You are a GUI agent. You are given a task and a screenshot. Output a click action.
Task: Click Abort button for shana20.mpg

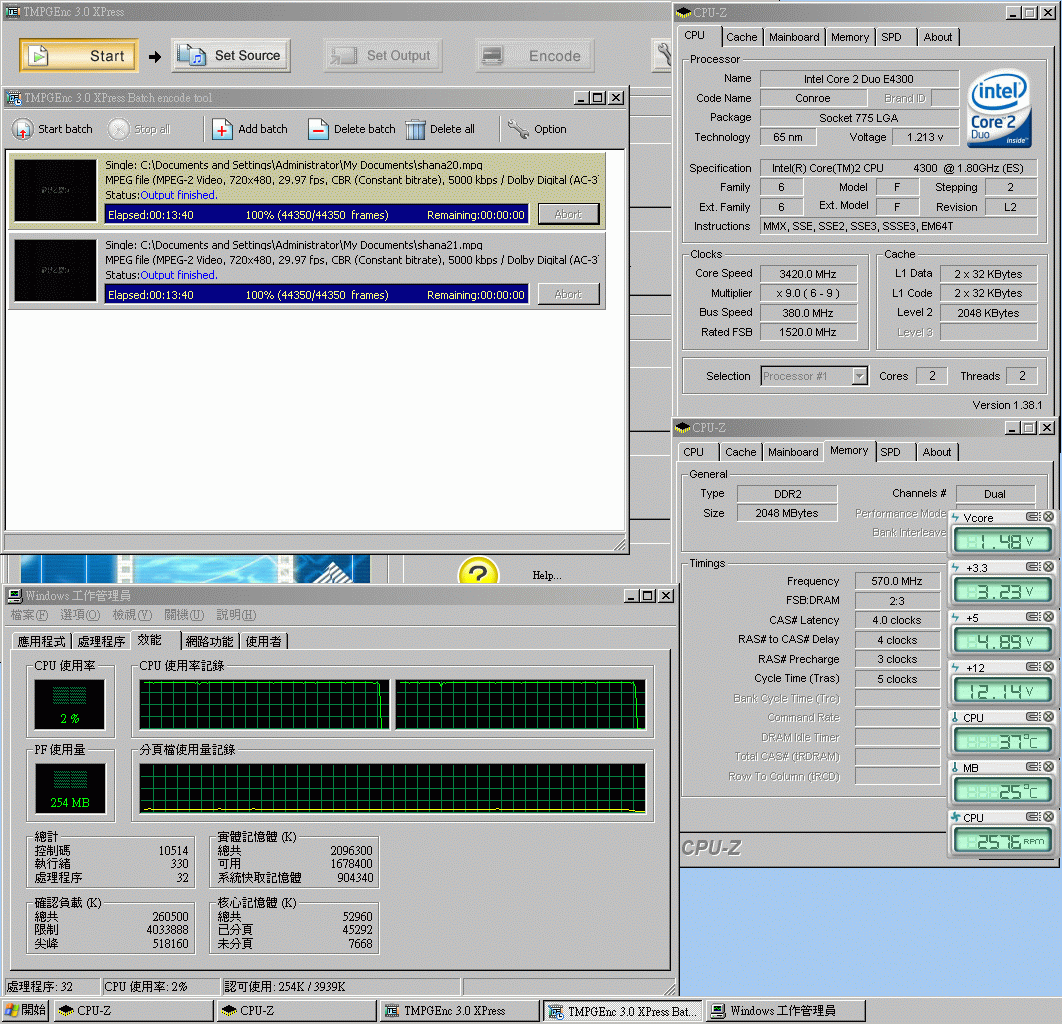pos(568,214)
